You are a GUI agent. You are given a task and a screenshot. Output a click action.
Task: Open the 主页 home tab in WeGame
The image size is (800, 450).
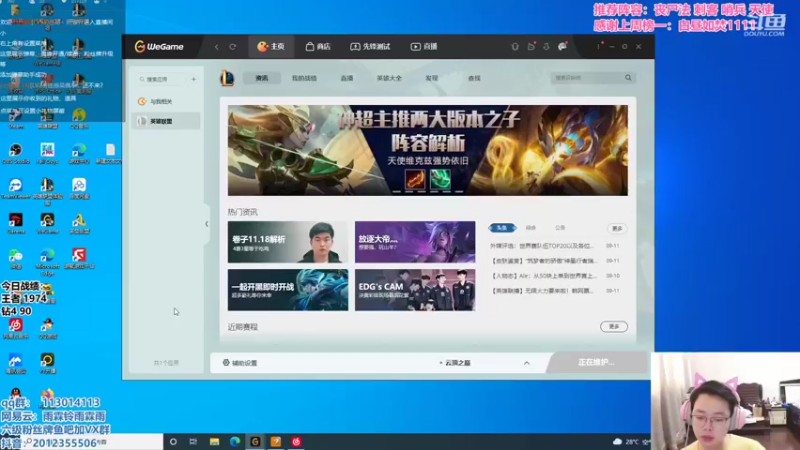tap(271, 46)
